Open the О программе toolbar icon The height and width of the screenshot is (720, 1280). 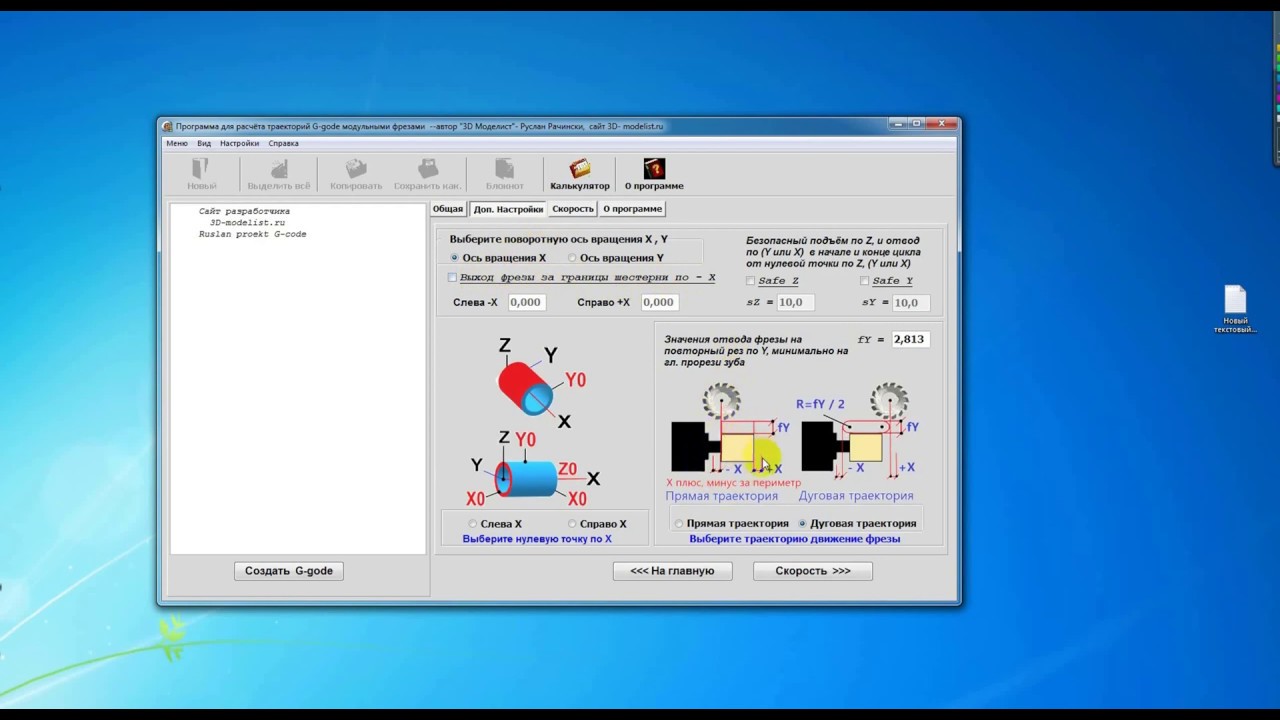pyautogui.click(x=654, y=174)
